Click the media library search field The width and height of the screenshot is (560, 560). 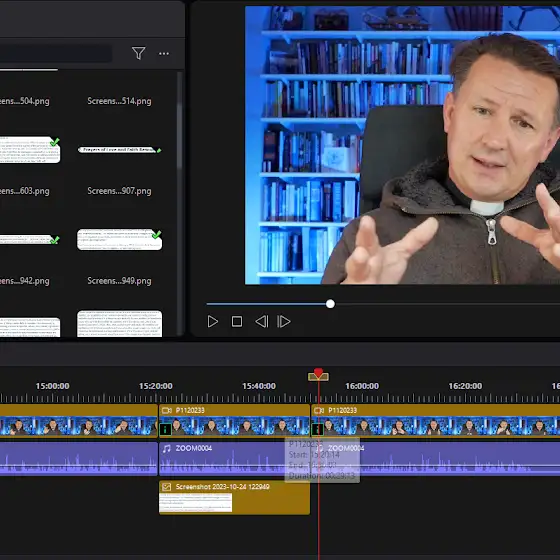(56, 54)
